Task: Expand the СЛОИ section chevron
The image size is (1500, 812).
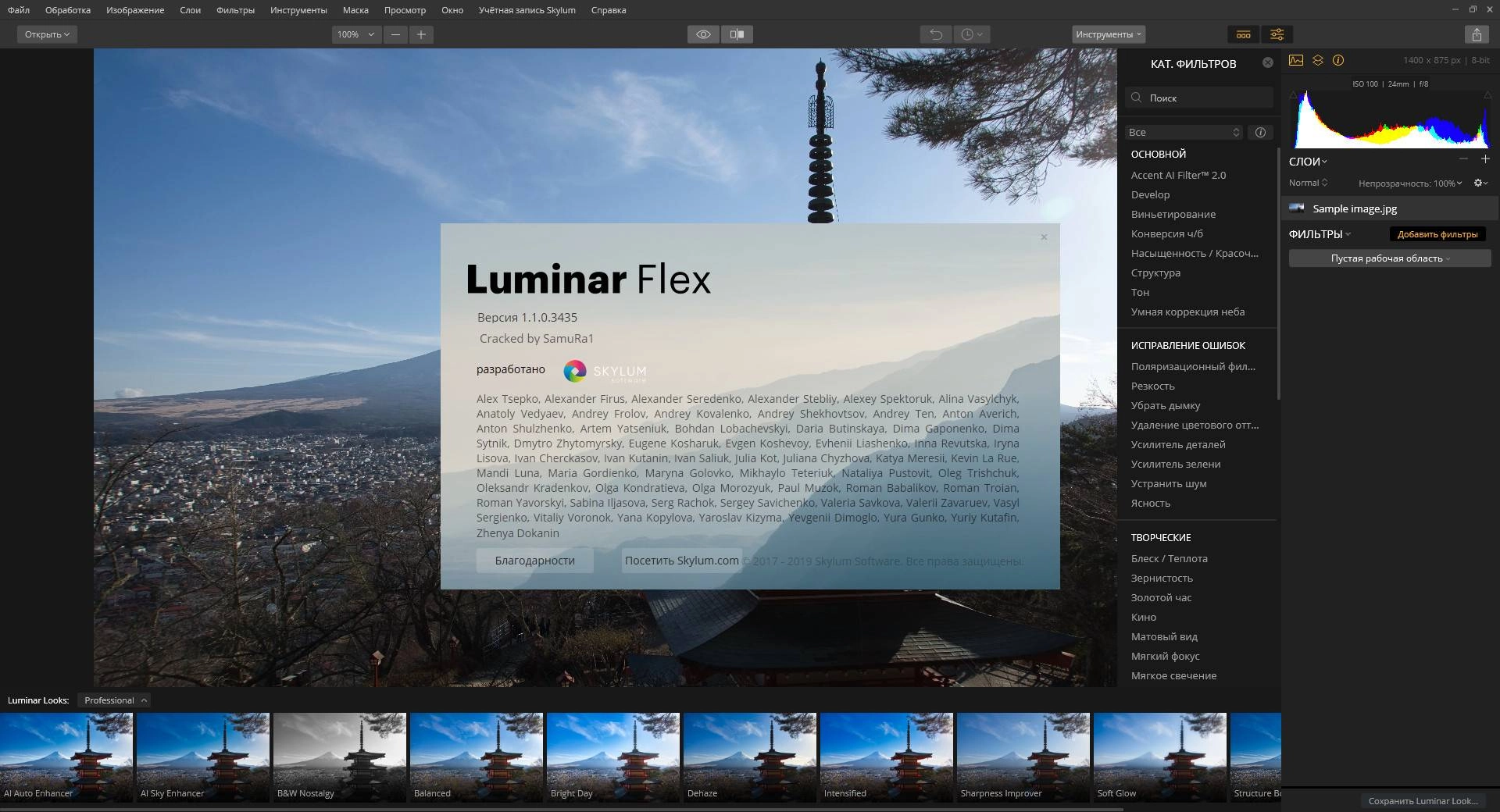Action: point(1324,162)
